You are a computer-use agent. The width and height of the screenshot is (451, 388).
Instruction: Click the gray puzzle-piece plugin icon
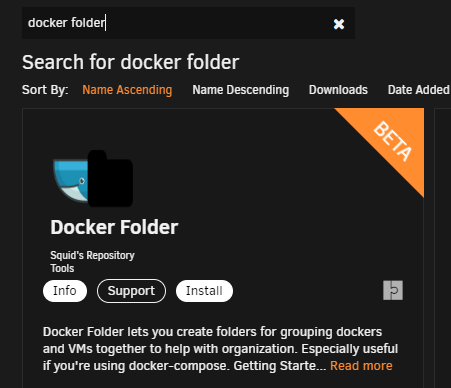[393, 290]
